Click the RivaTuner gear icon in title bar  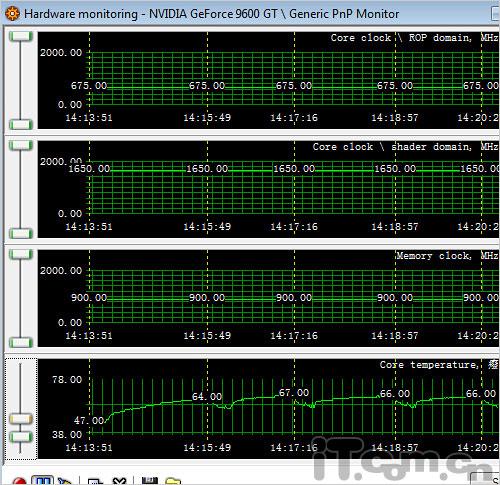12,14
